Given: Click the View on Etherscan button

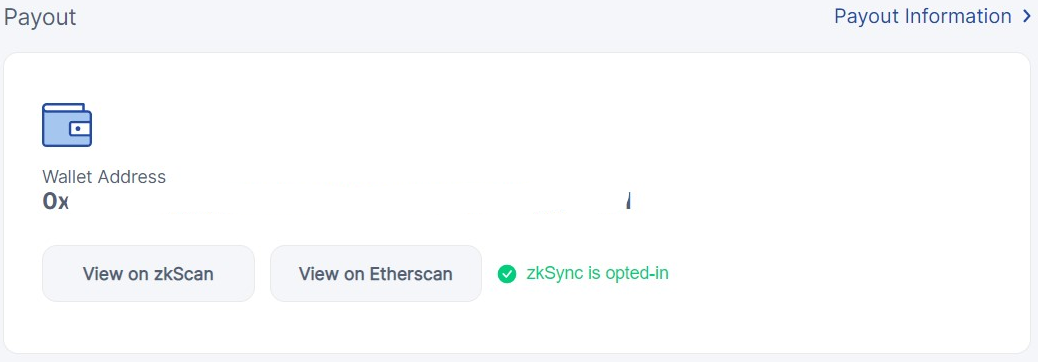Looking at the screenshot, I should tap(375, 273).
